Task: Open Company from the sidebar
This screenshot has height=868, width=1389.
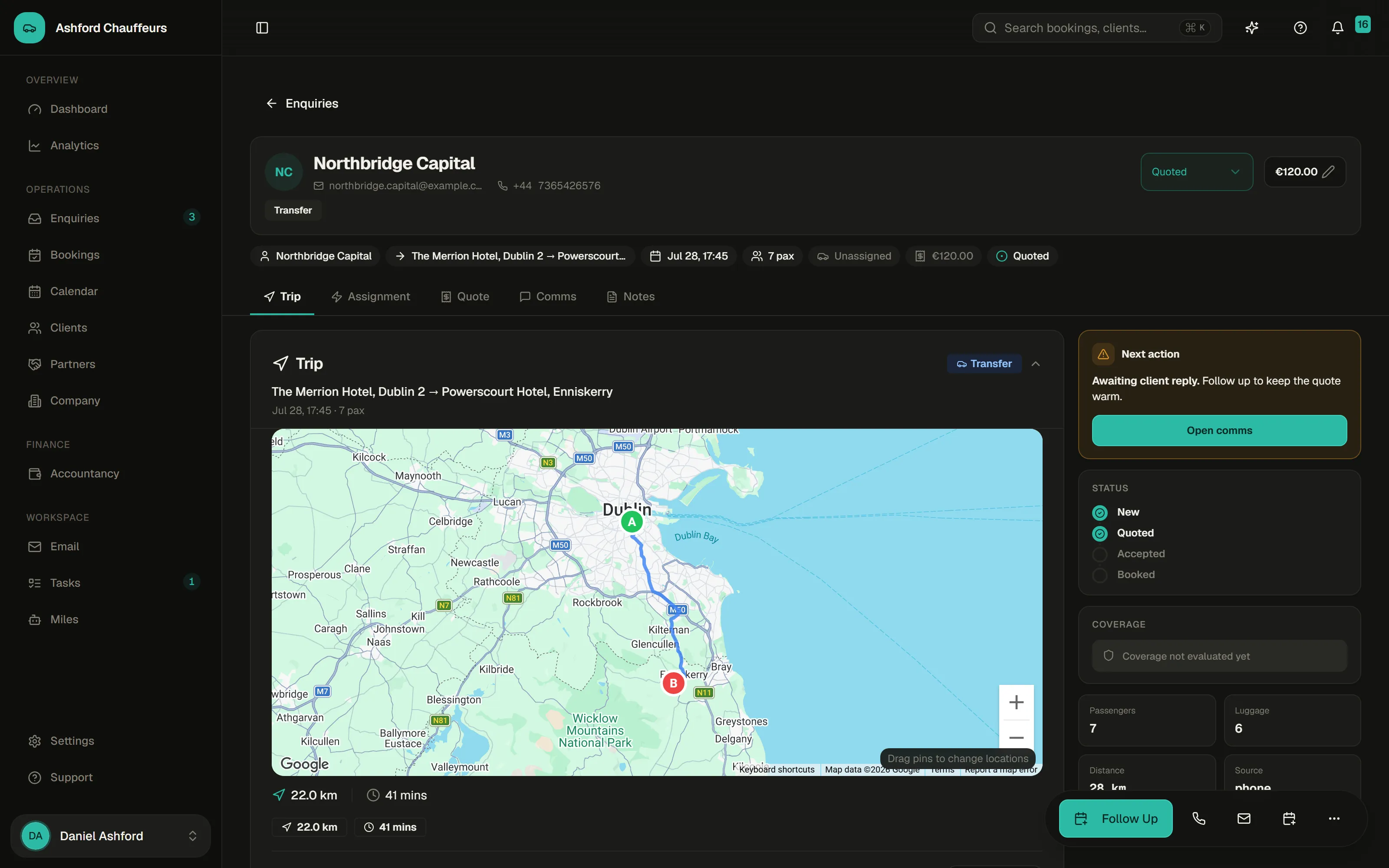Action: (x=111, y=401)
